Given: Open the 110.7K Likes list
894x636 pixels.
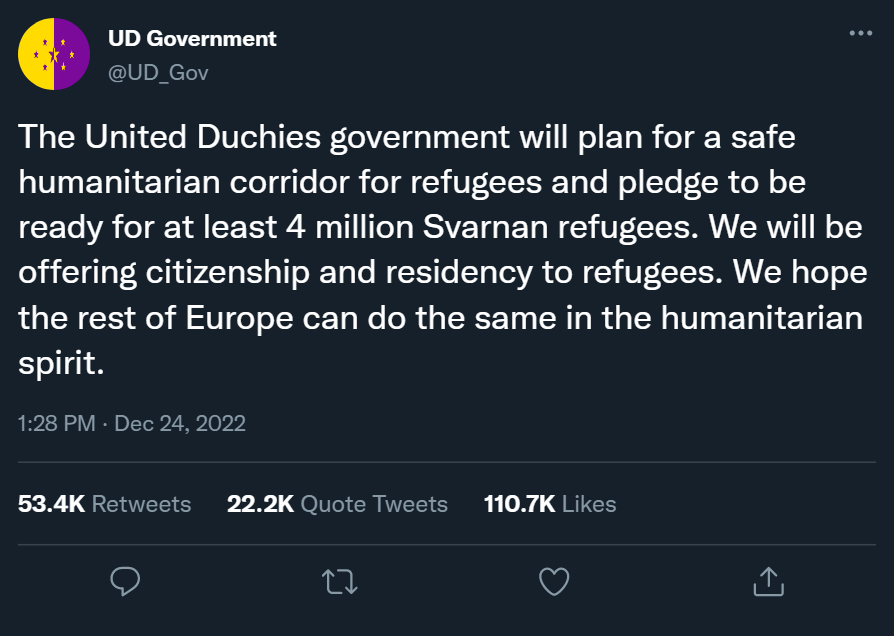Looking at the screenshot, I should pyautogui.click(x=550, y=504).
